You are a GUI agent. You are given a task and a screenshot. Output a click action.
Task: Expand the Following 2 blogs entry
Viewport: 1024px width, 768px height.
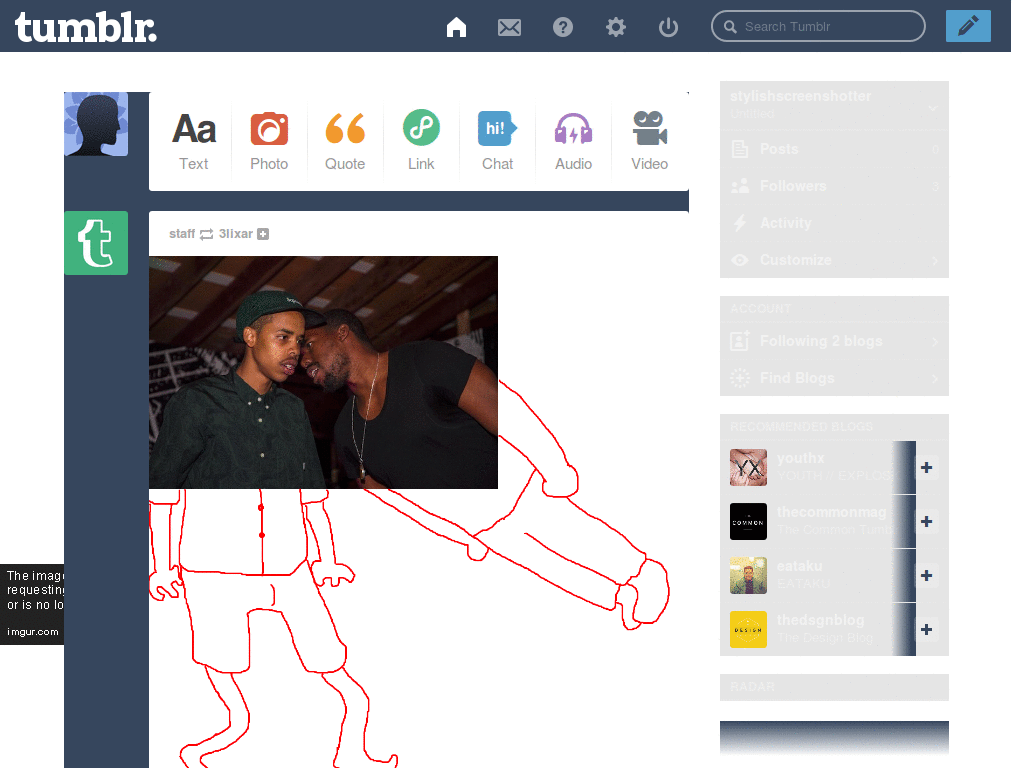[834, 341]
